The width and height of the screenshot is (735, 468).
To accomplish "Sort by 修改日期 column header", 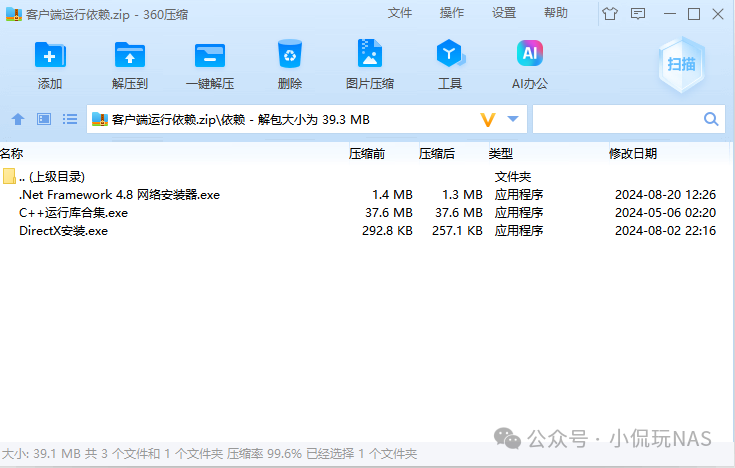I will (633, 154).
